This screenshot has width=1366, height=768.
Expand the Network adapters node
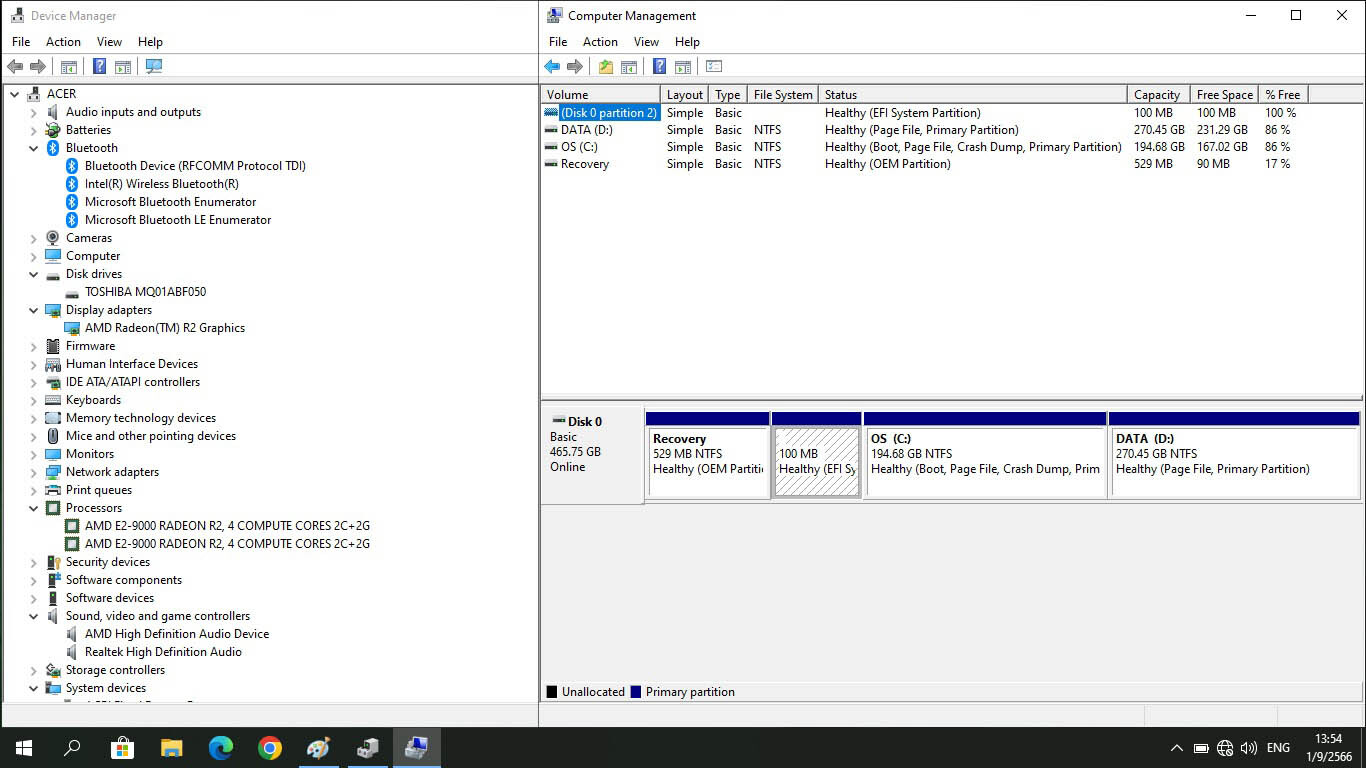click(x=33, y=472)
